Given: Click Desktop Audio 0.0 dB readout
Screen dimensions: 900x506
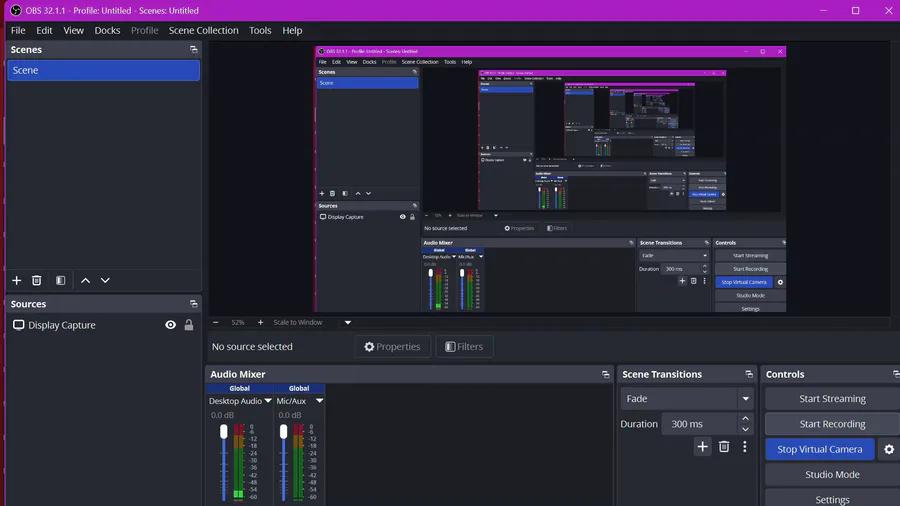Looking at the screenshot, I should (x=222, y=415).
